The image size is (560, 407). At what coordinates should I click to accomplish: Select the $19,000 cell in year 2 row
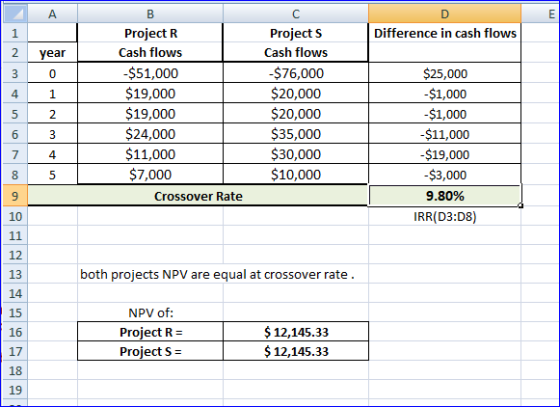tap(150, 114)
